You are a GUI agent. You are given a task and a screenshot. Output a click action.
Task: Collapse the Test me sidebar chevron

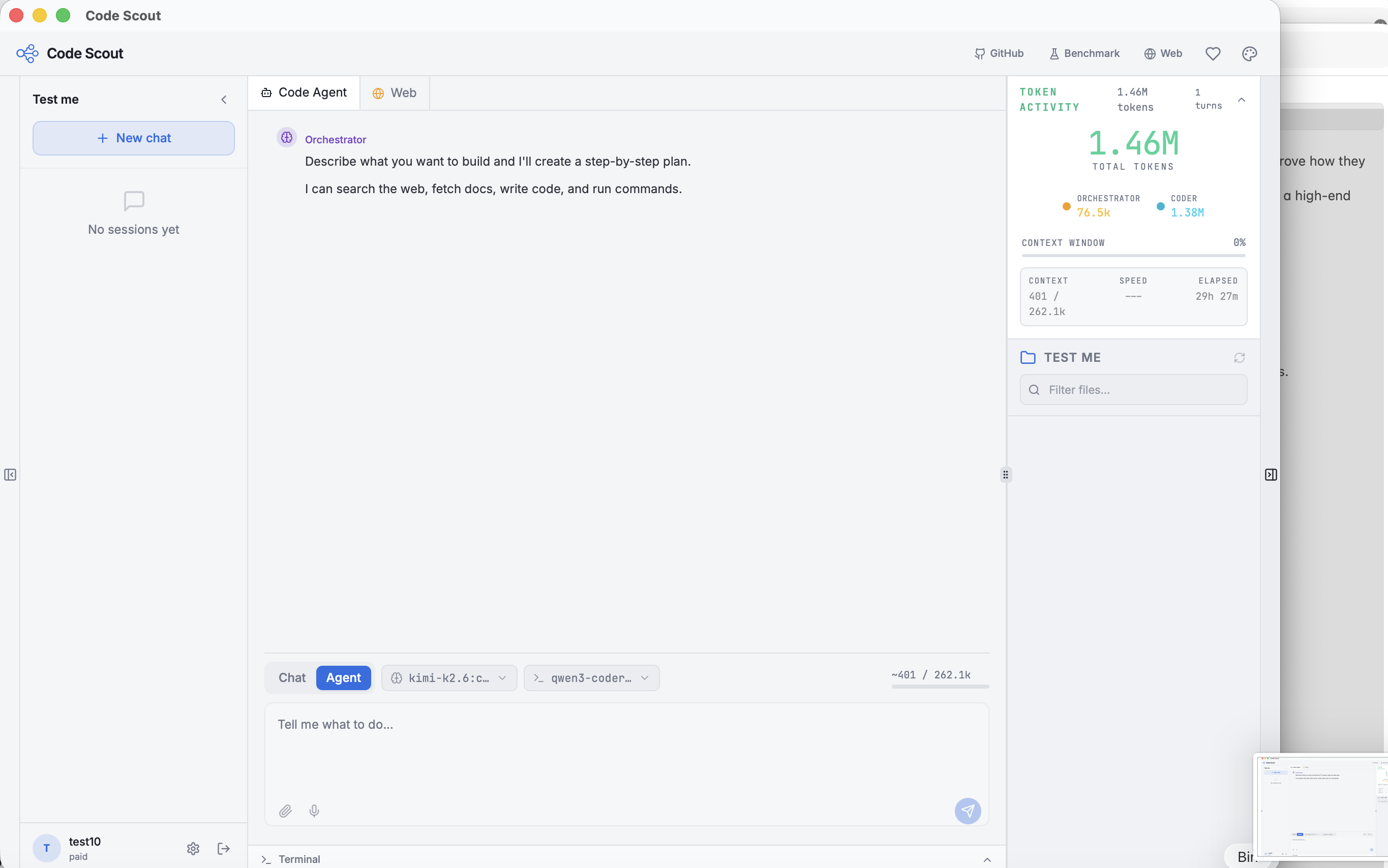pos(224,100)
